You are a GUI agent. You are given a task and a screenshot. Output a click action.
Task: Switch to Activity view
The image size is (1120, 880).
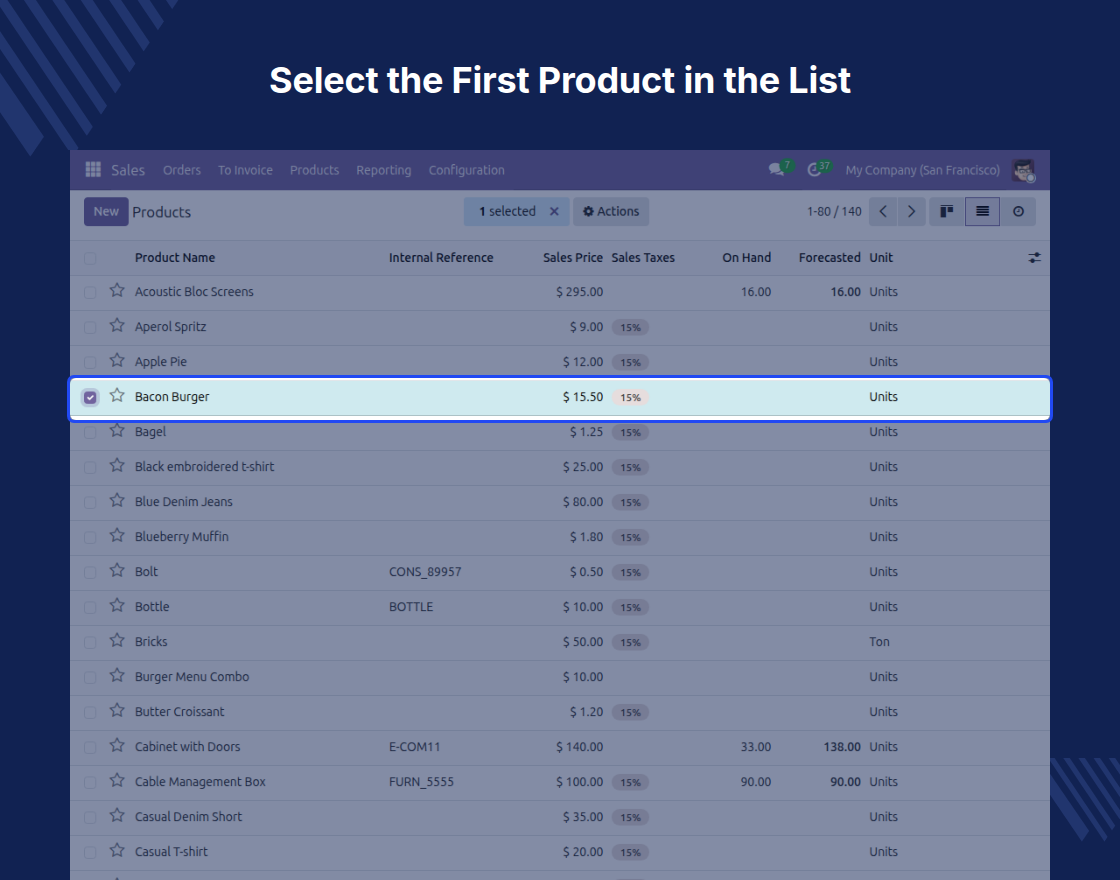[x=1019, y=211]
